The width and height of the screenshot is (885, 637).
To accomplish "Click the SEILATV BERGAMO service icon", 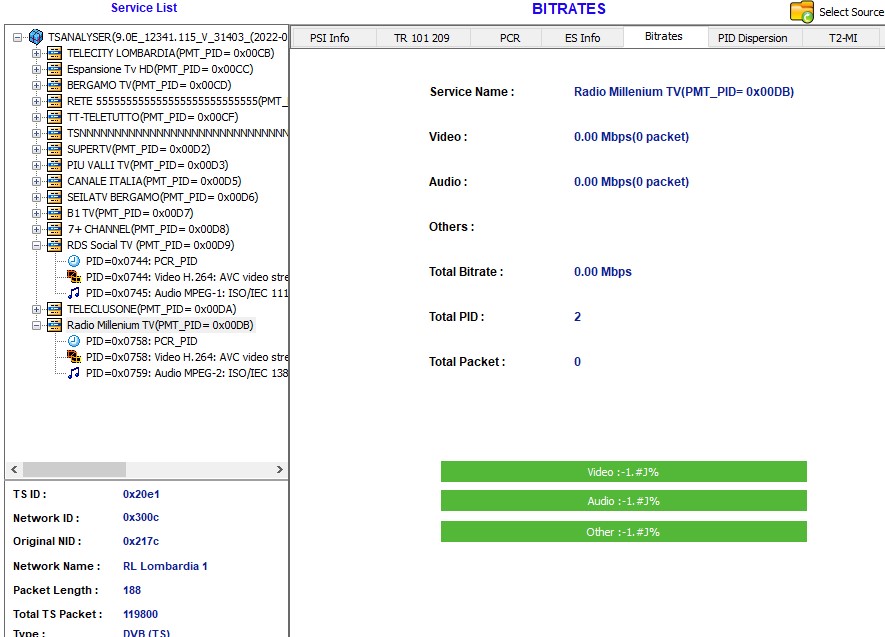I will (54, 197).
